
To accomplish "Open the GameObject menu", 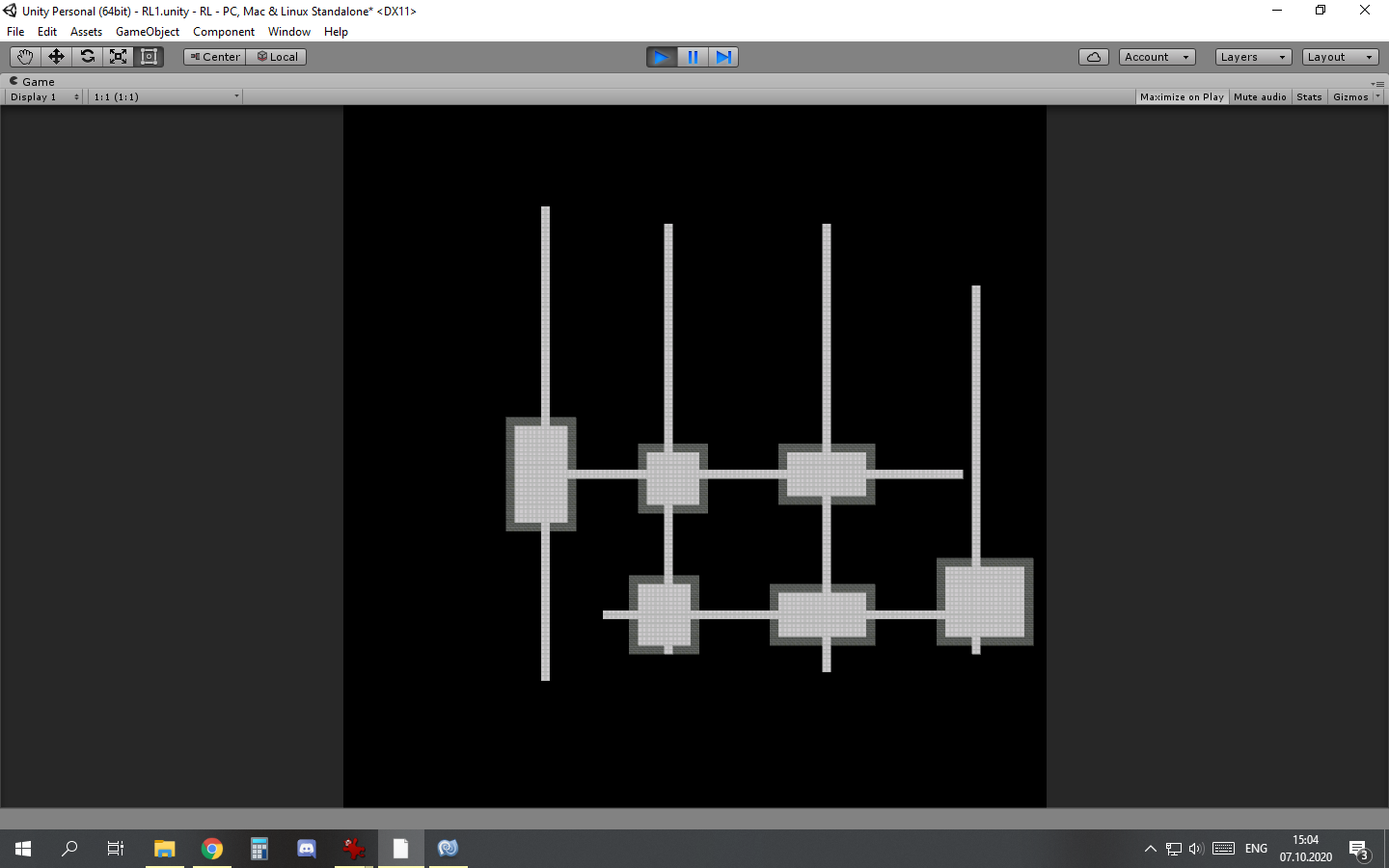I will (x=148, y=32).
